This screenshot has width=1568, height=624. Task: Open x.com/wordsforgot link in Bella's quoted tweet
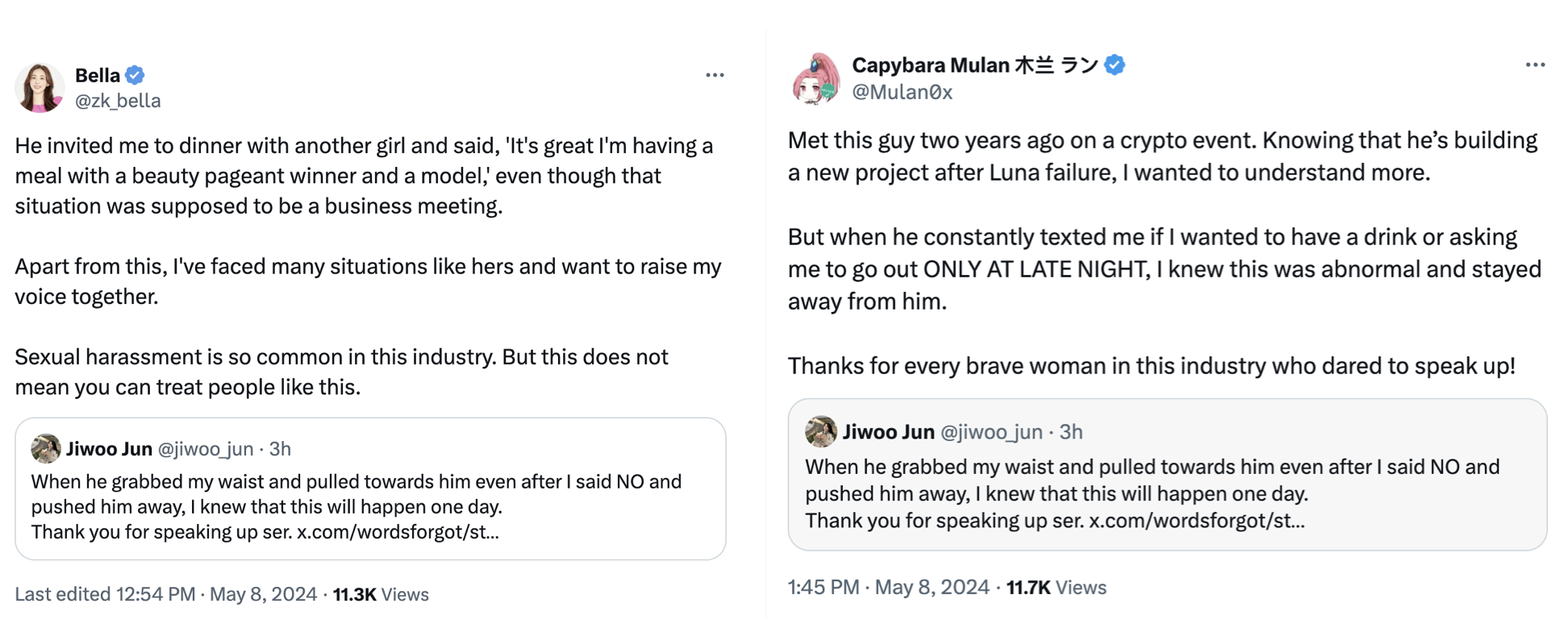398,532
